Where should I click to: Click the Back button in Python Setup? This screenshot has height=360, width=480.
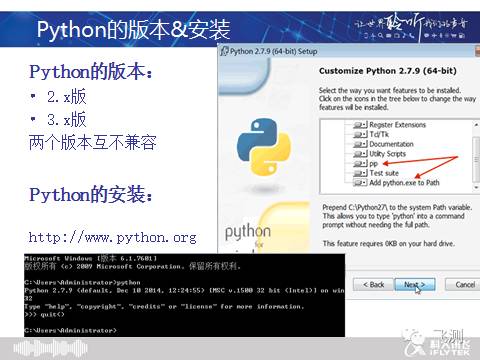click(373, 285)
